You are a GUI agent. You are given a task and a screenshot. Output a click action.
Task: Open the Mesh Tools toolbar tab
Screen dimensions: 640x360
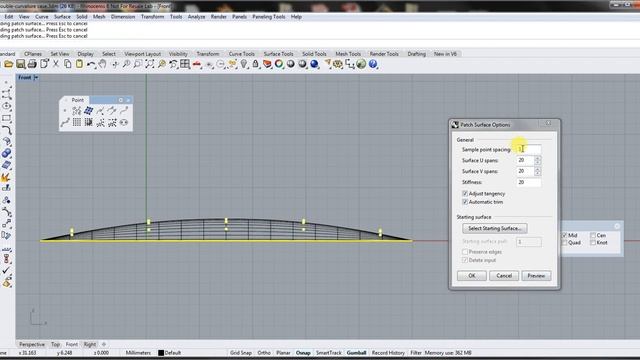(348, 54)
